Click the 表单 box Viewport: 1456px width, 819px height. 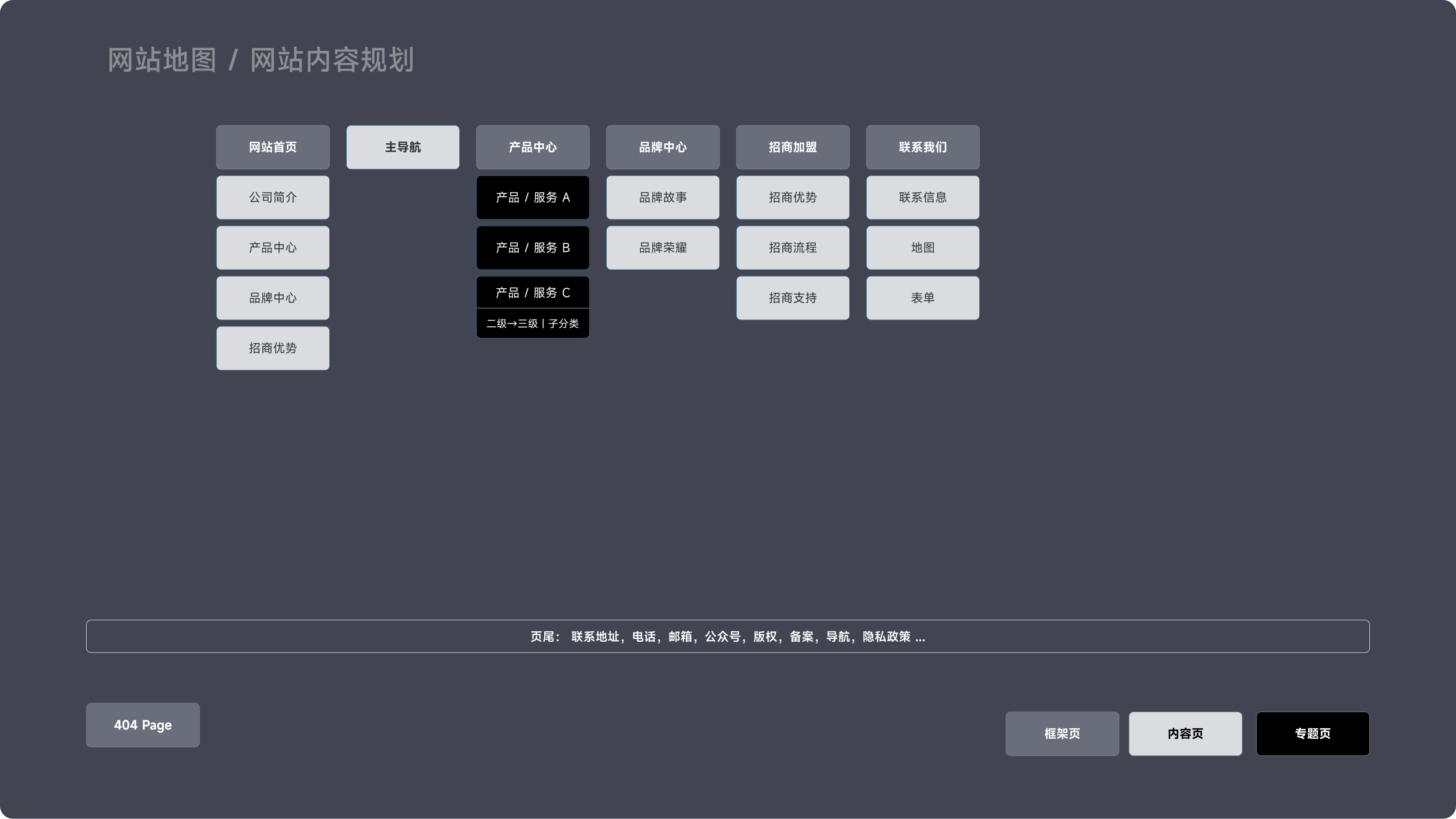tap(923, 298)
